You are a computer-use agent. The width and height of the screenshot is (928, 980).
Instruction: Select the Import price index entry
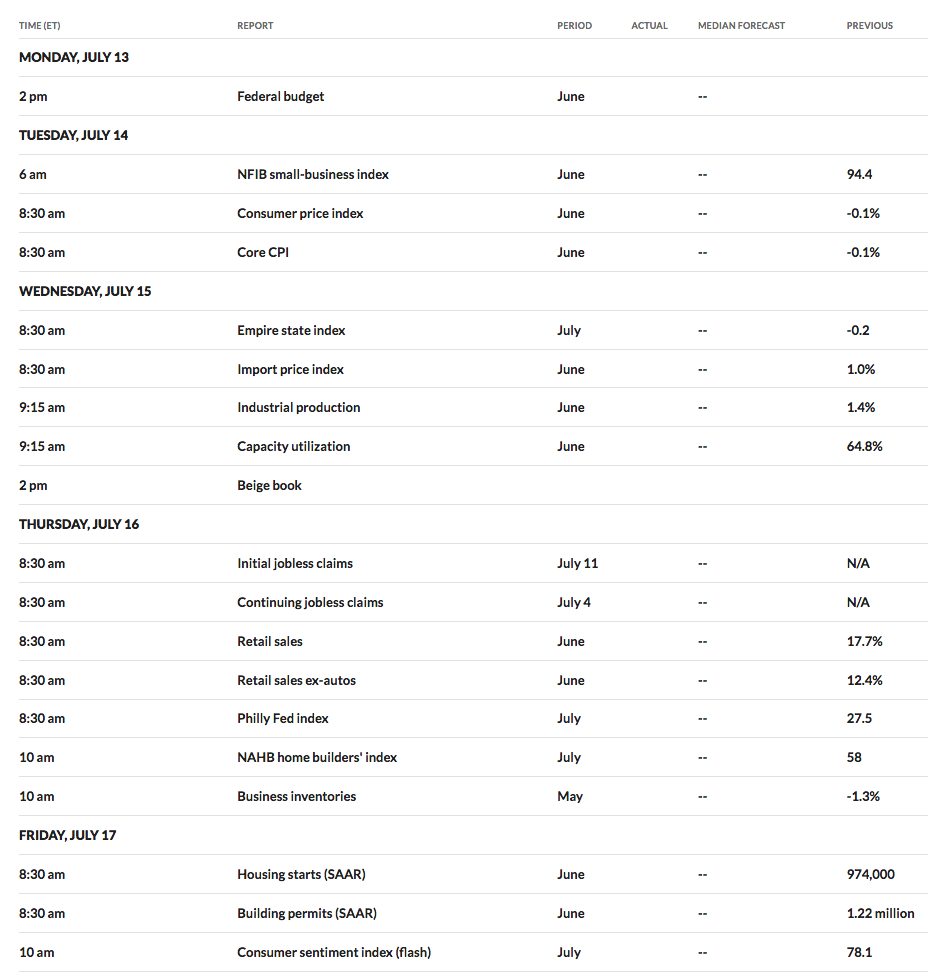[291, 369]
